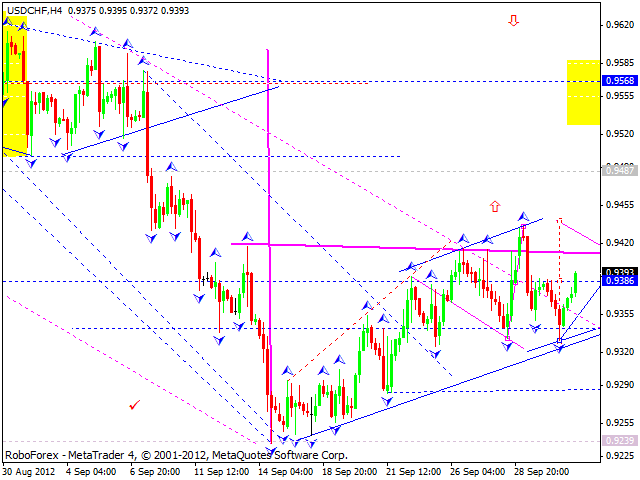Viewport: 640px width, 480px height.
Task: Click the 0.9239 gray price label
Action: point(620,440)
